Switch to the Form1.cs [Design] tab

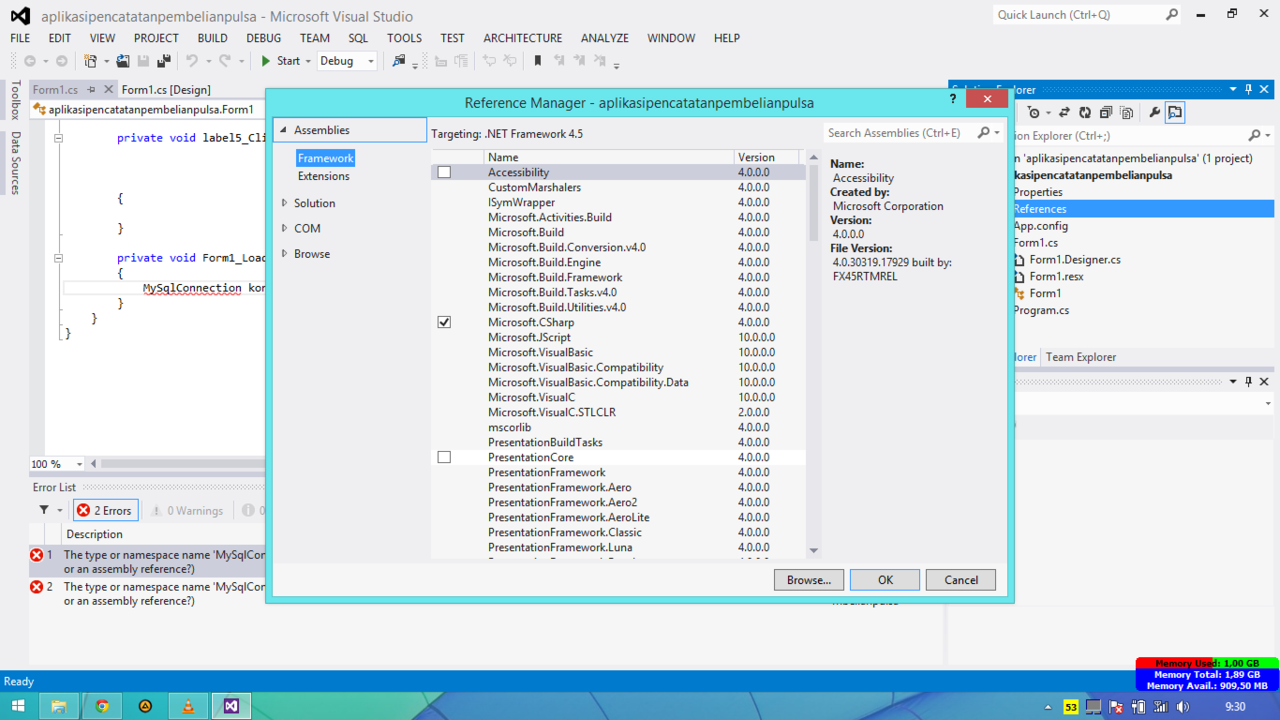(x=166, y=90)
